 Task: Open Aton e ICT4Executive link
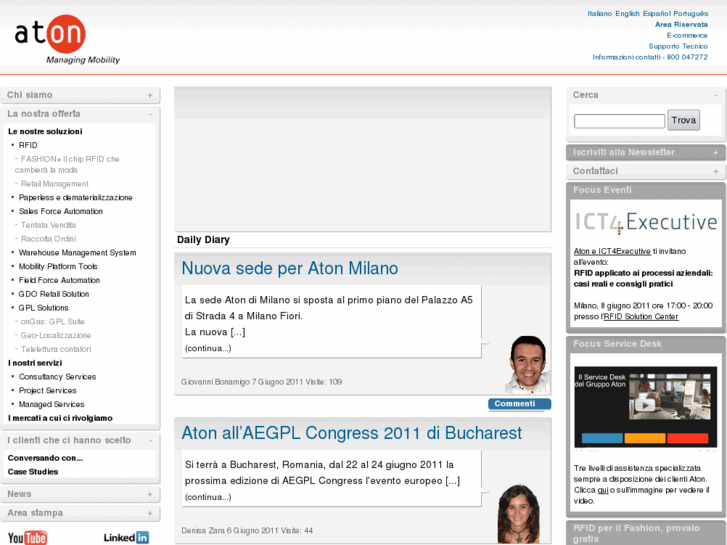pos(612,251)
